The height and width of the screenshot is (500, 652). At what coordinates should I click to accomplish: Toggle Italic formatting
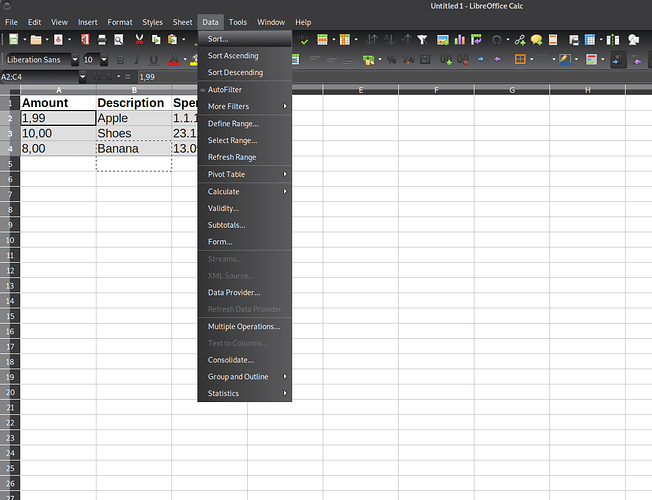(x=137, y=59)
